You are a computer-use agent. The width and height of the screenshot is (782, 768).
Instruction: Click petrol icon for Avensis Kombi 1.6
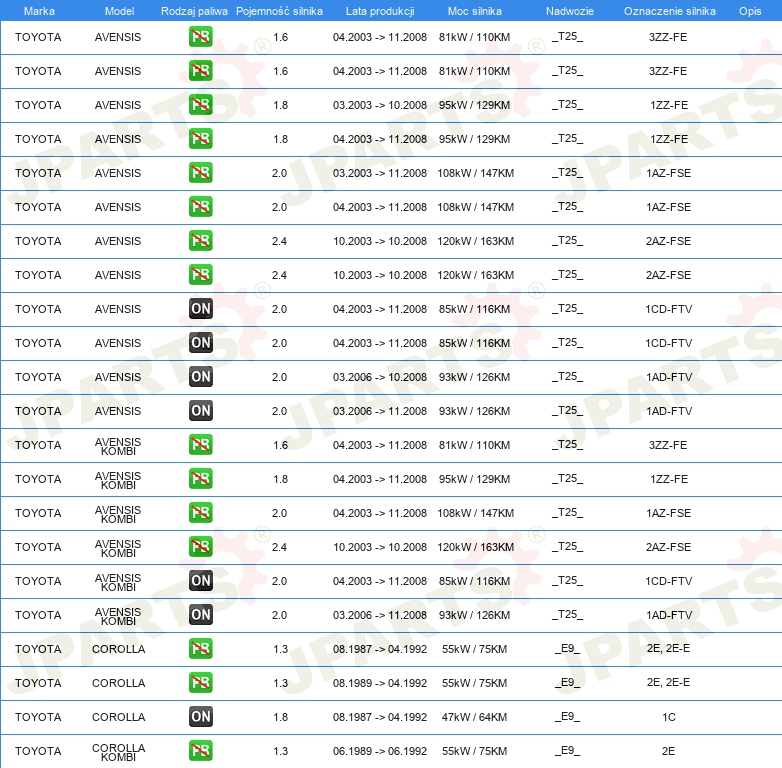point(200,444)
